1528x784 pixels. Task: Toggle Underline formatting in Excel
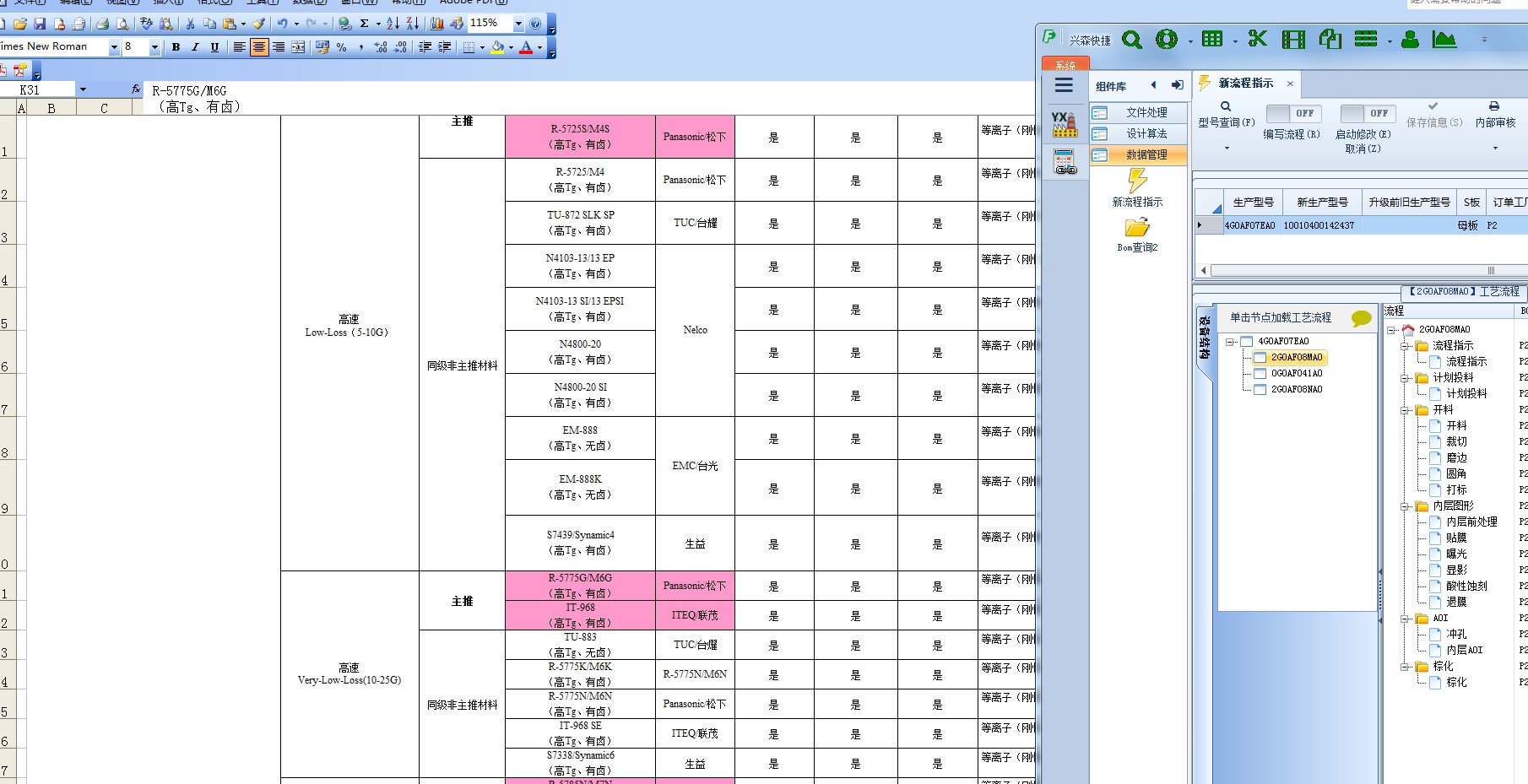tap(214, 47)
